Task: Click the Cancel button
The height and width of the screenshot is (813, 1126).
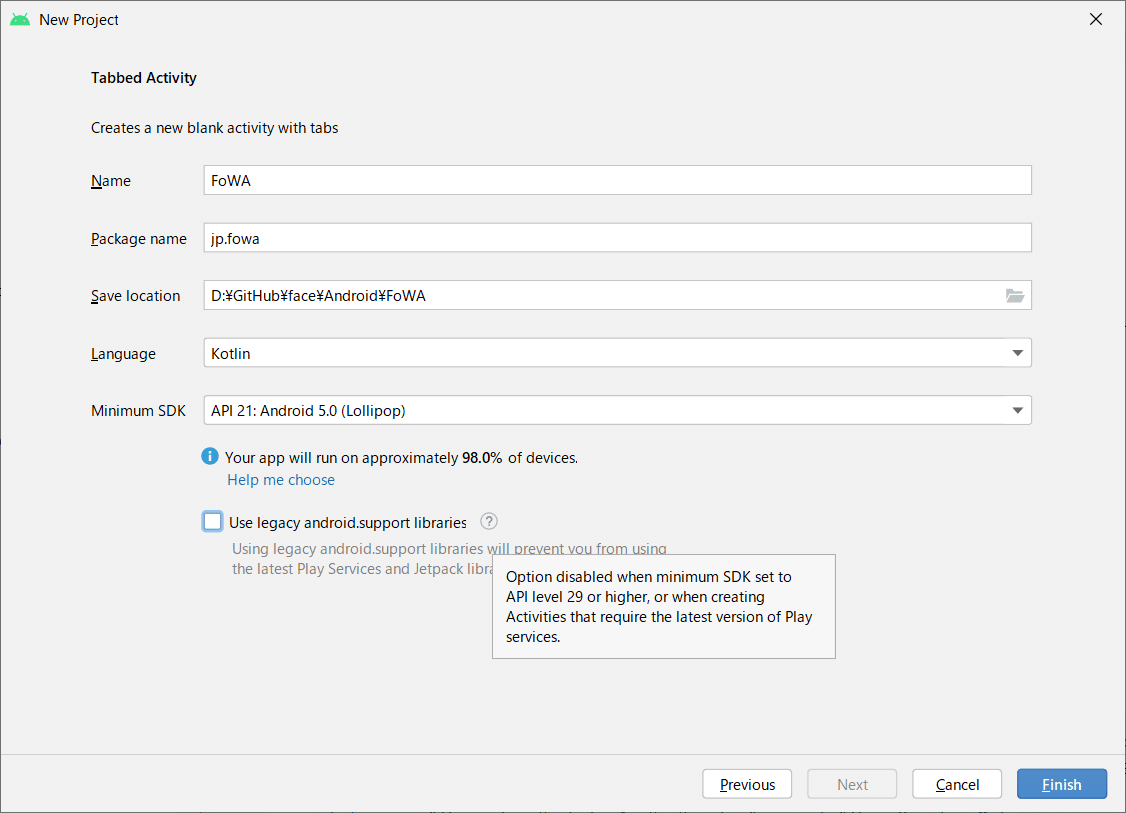Action: 956,784
